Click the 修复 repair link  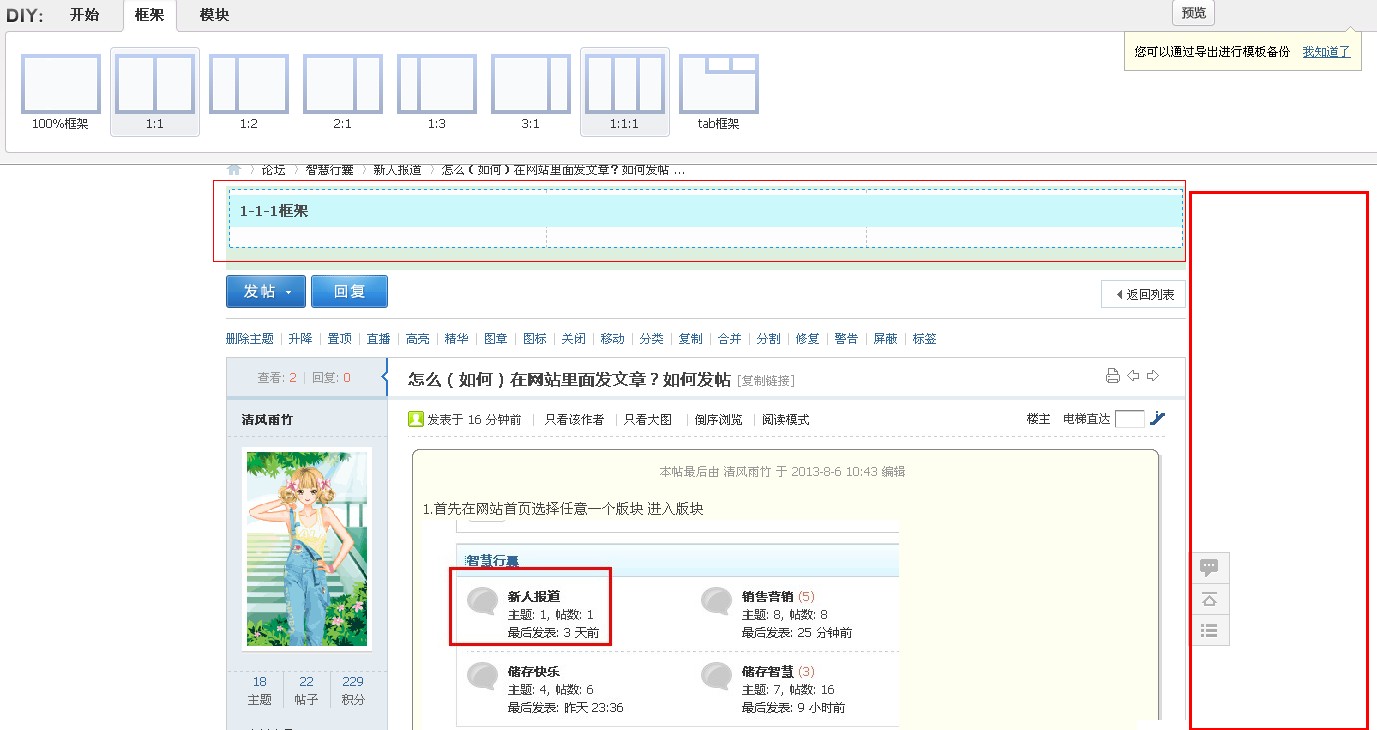807,339
